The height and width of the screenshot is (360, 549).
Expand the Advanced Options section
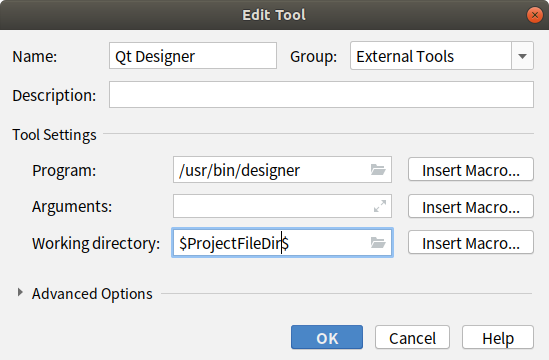click(x=20, y=293)
